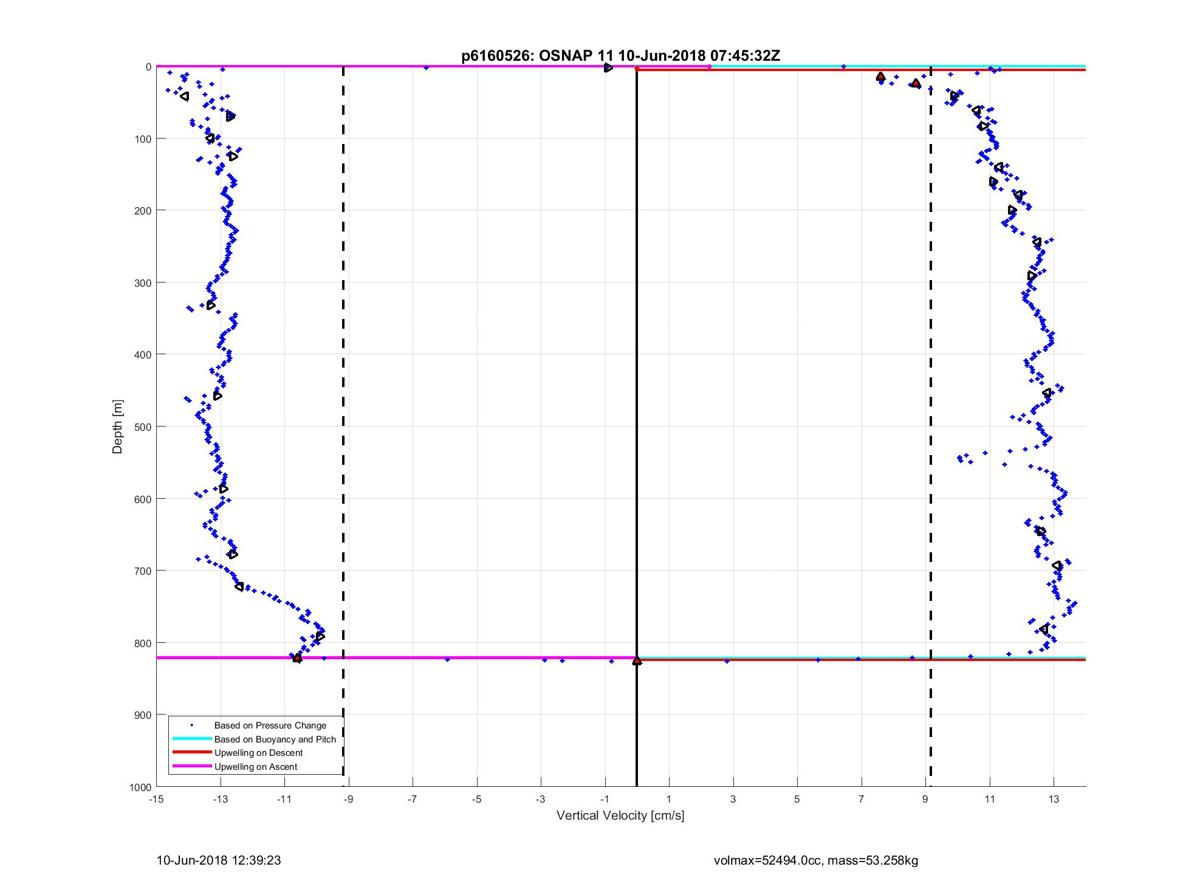1200x885 pixels.
Task: Click the x-axis tick label '-9'
Action: [x=348, y=799]
